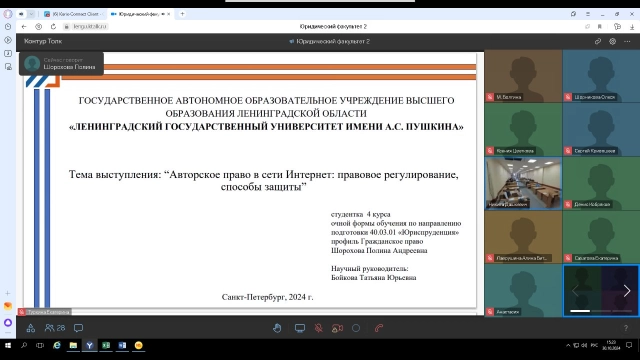The height and width of the screenshot is (360, 640).
Task: Toggle the meeting record circle button
Action: (356, 328)
